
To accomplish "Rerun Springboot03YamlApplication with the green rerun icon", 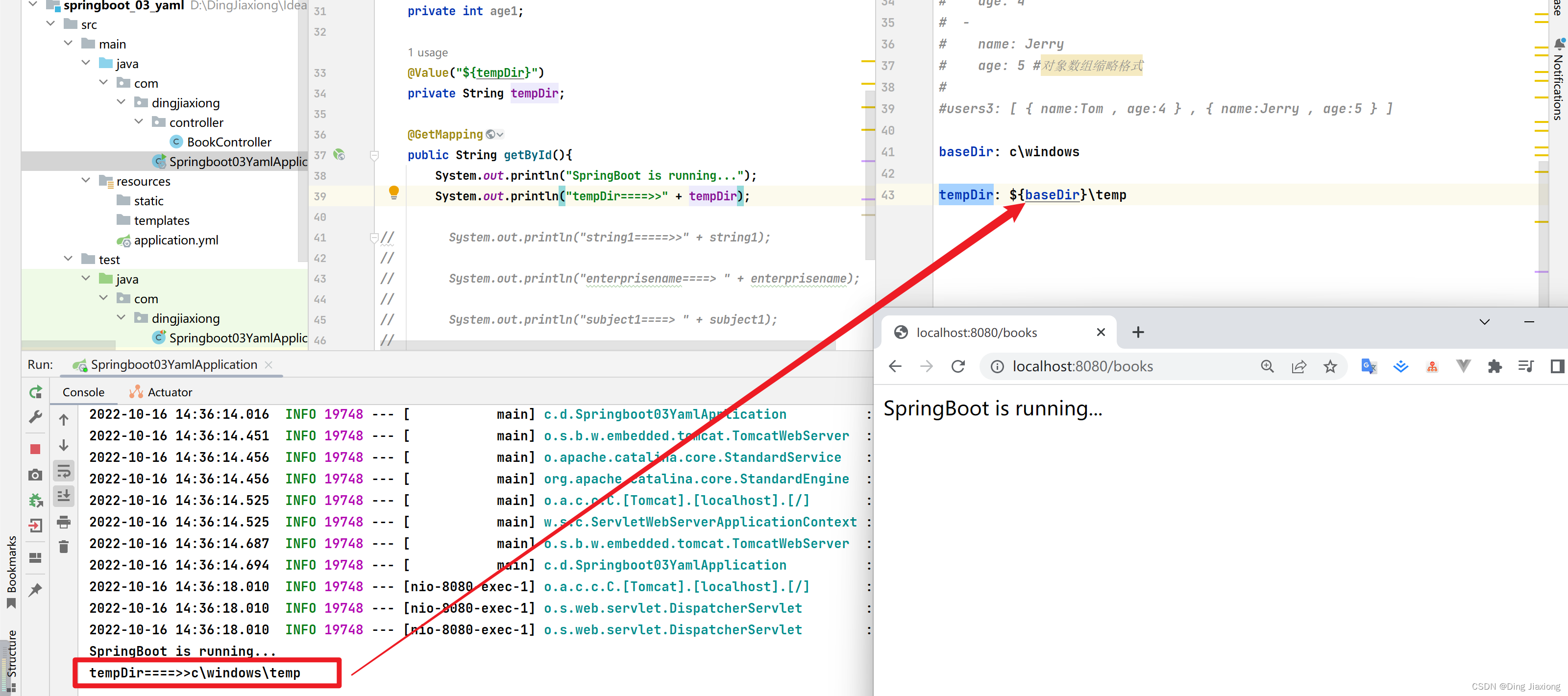I will pyautogui.click(x=36, y=392).
